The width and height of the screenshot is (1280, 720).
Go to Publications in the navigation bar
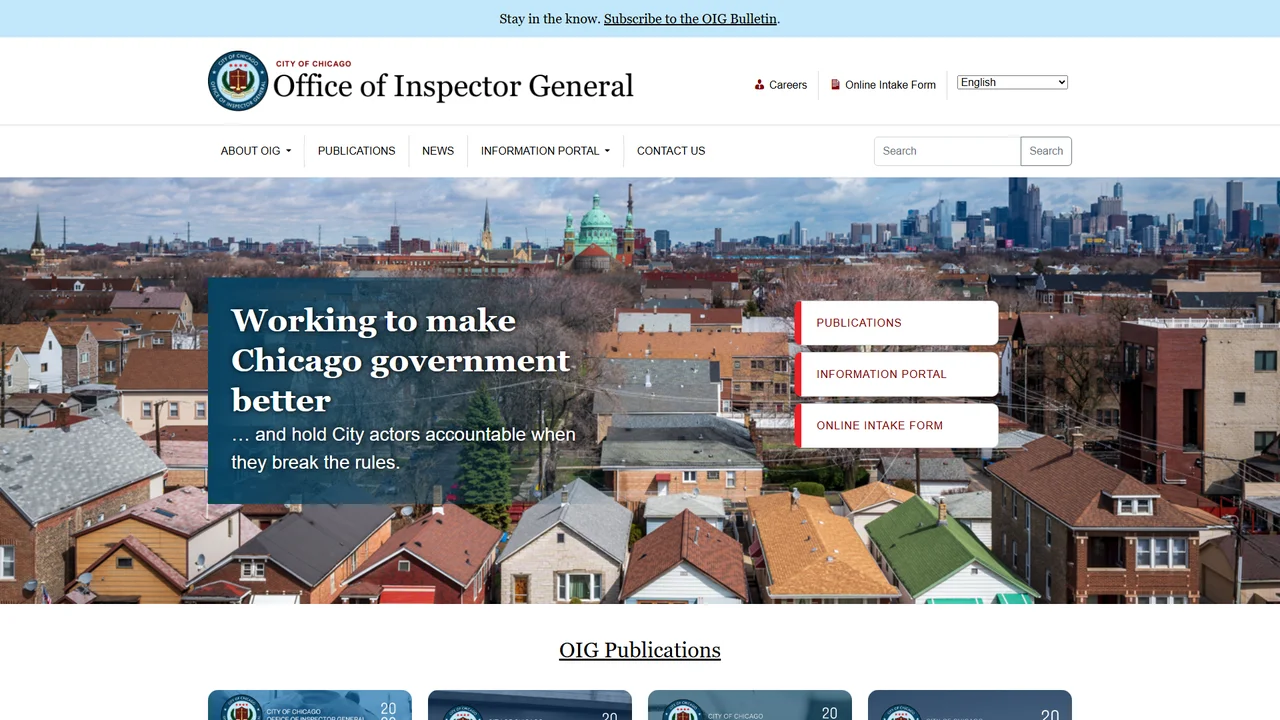[x=357, y=151]
